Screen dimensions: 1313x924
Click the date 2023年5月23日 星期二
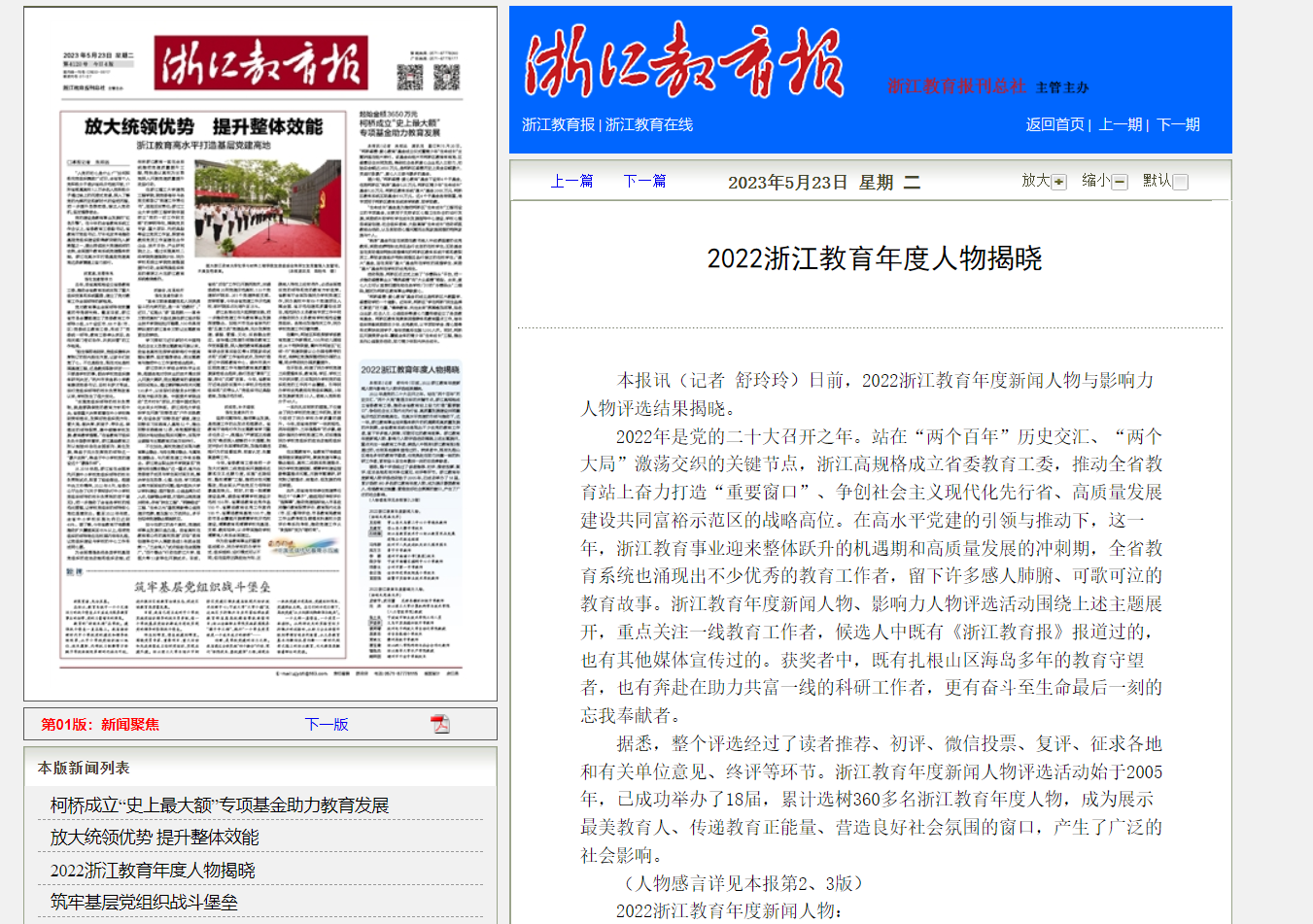824,182
